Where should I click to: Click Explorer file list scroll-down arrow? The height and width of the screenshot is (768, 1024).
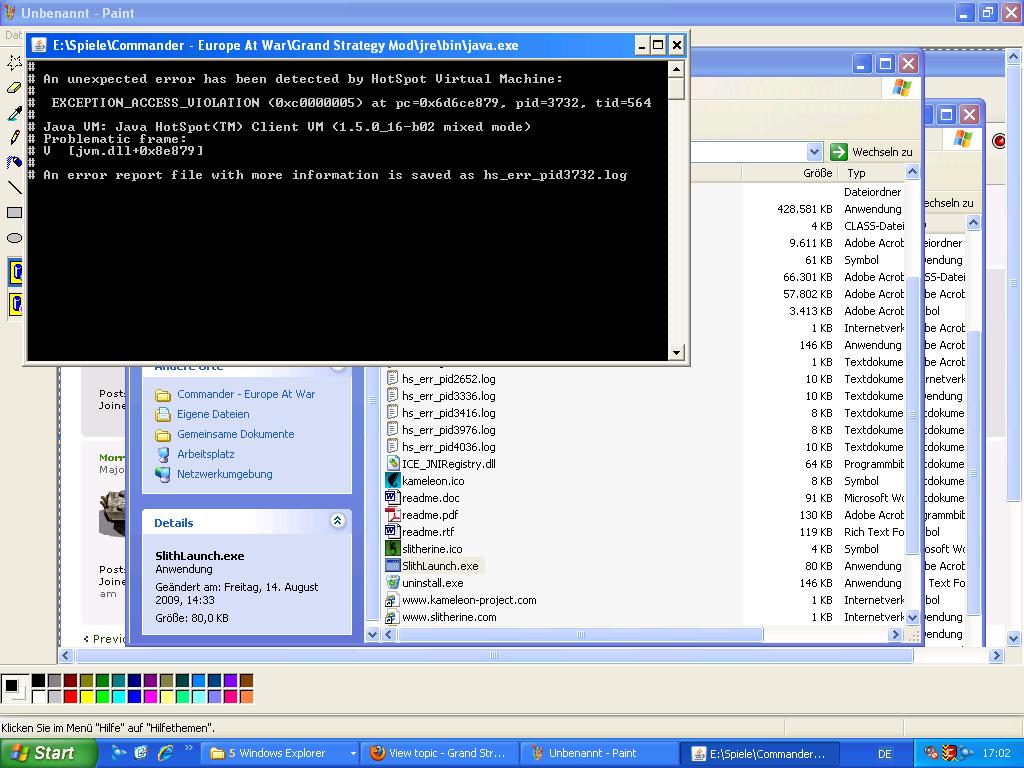[x=912, y=617]
